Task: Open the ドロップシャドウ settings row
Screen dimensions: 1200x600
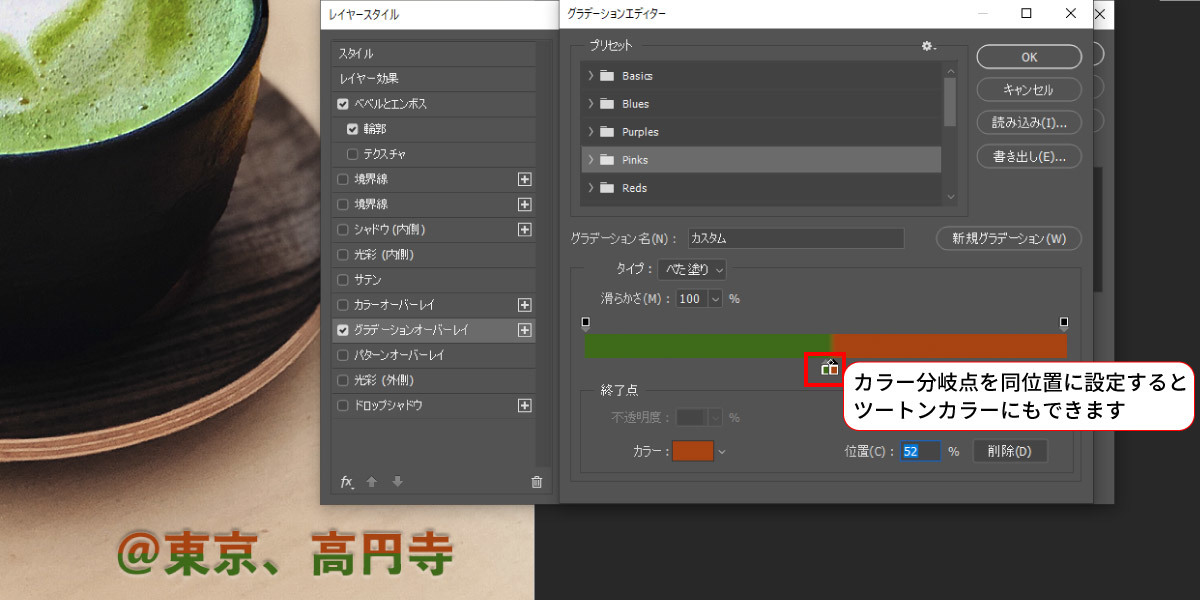Action: pos(433,405)
